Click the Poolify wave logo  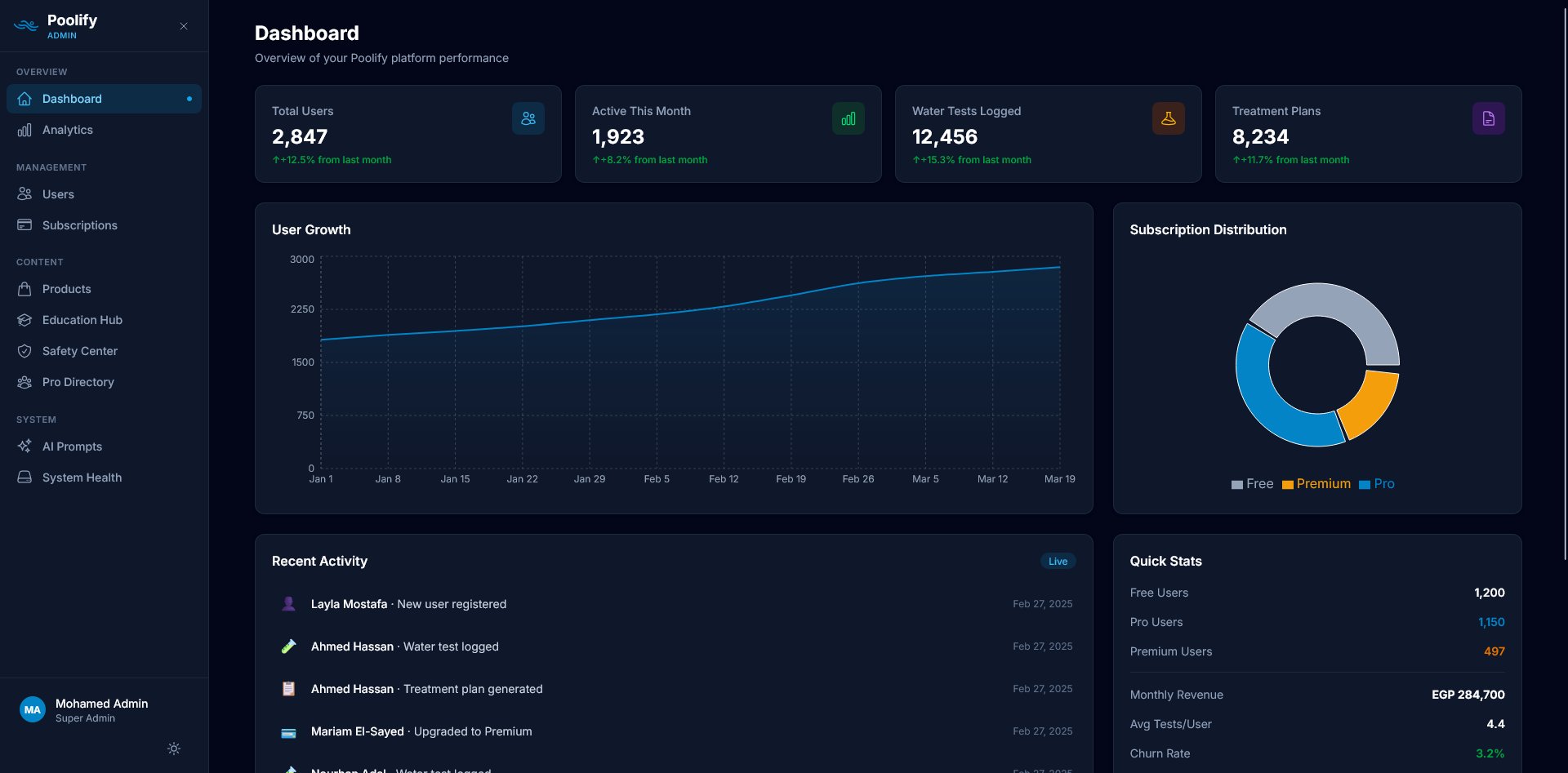pos(25,25)
